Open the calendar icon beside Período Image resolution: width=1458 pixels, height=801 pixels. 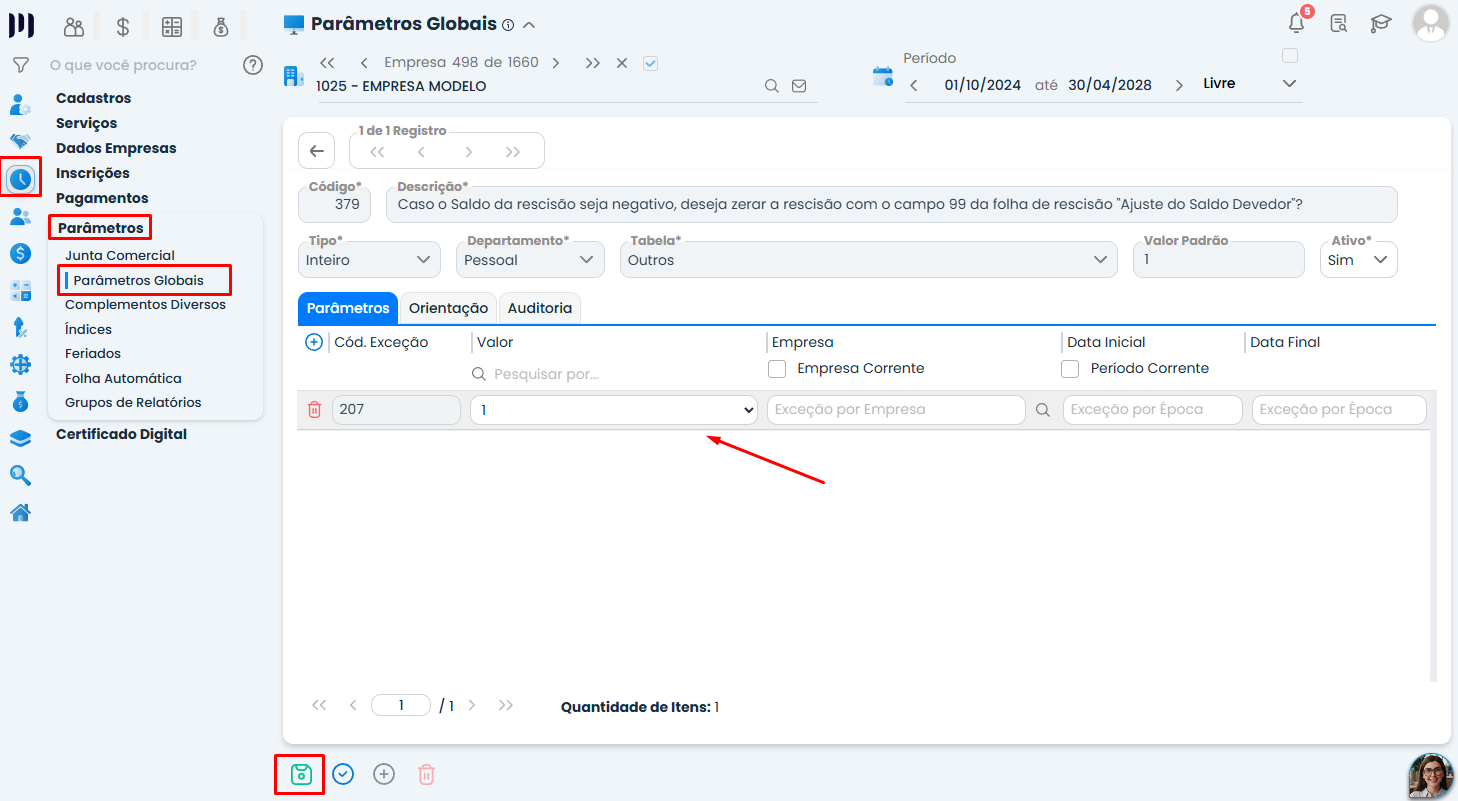click(883, 76)
